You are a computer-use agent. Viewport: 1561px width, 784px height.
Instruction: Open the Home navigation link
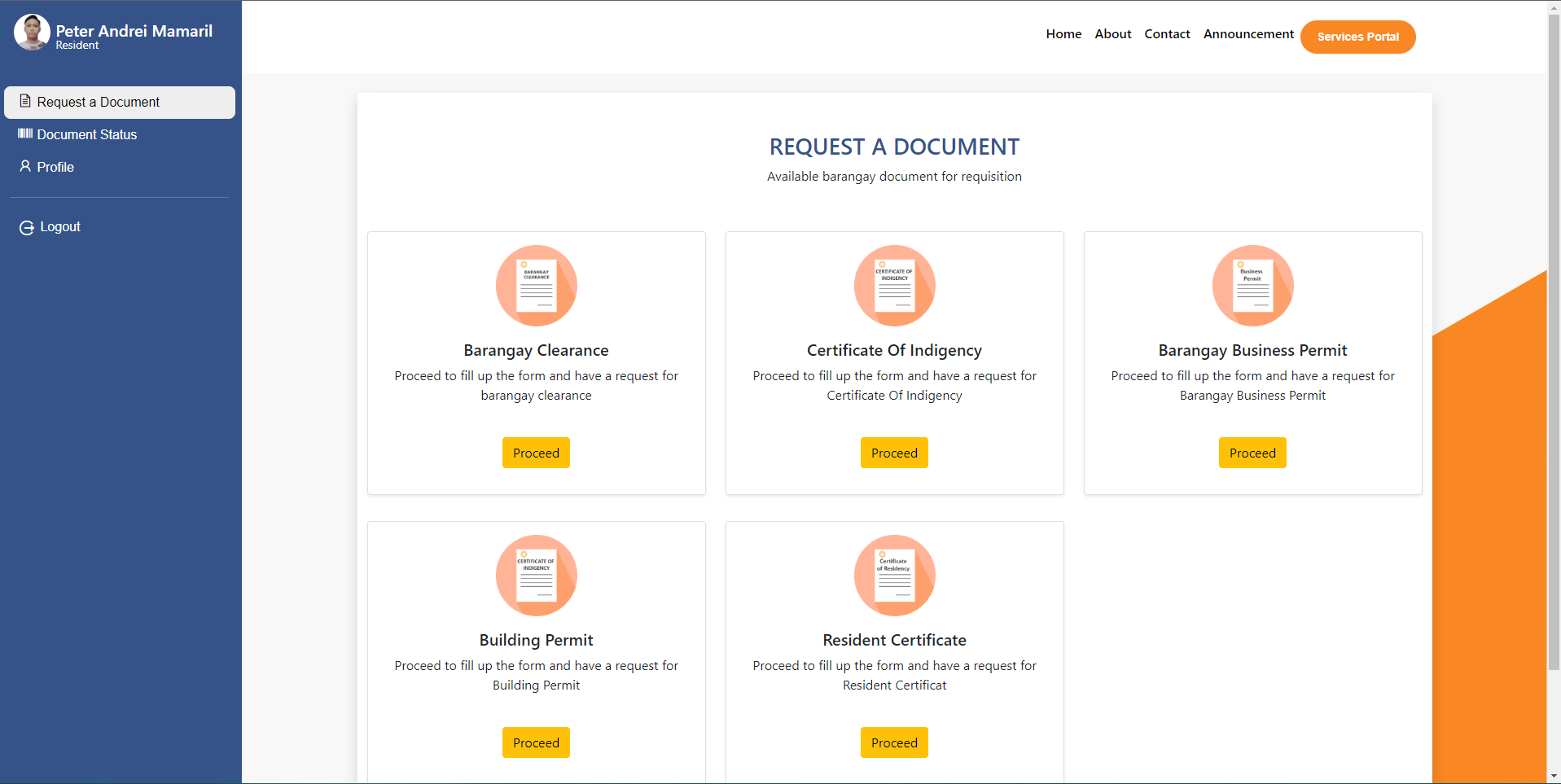coord(1063,34)
